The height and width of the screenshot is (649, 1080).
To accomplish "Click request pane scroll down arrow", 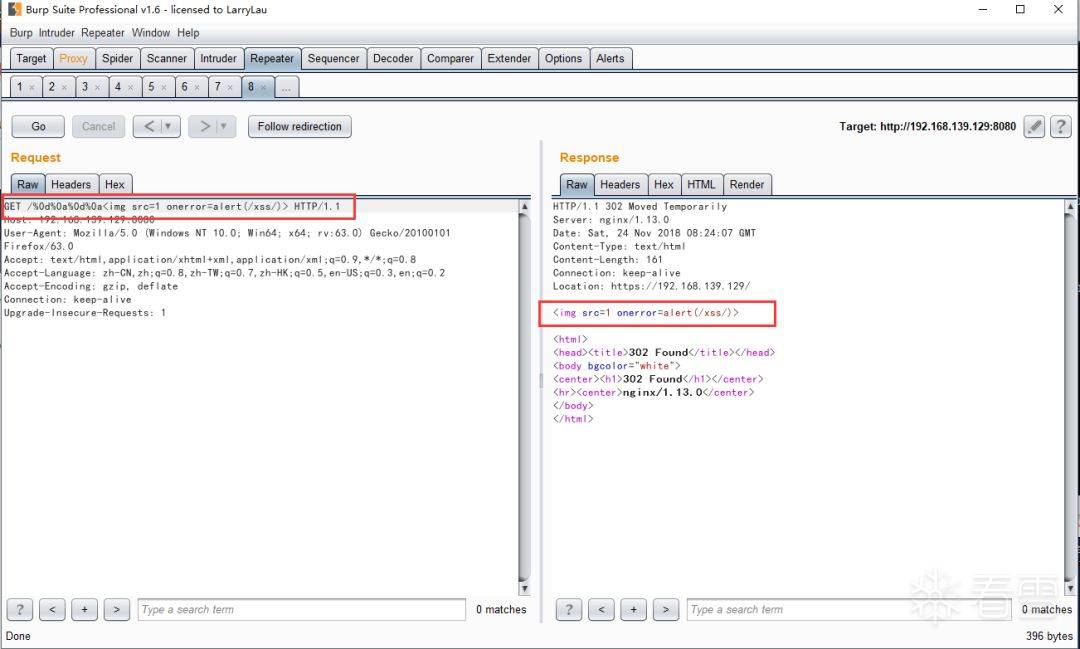I will pyautogui.click(x=524, y=588).
